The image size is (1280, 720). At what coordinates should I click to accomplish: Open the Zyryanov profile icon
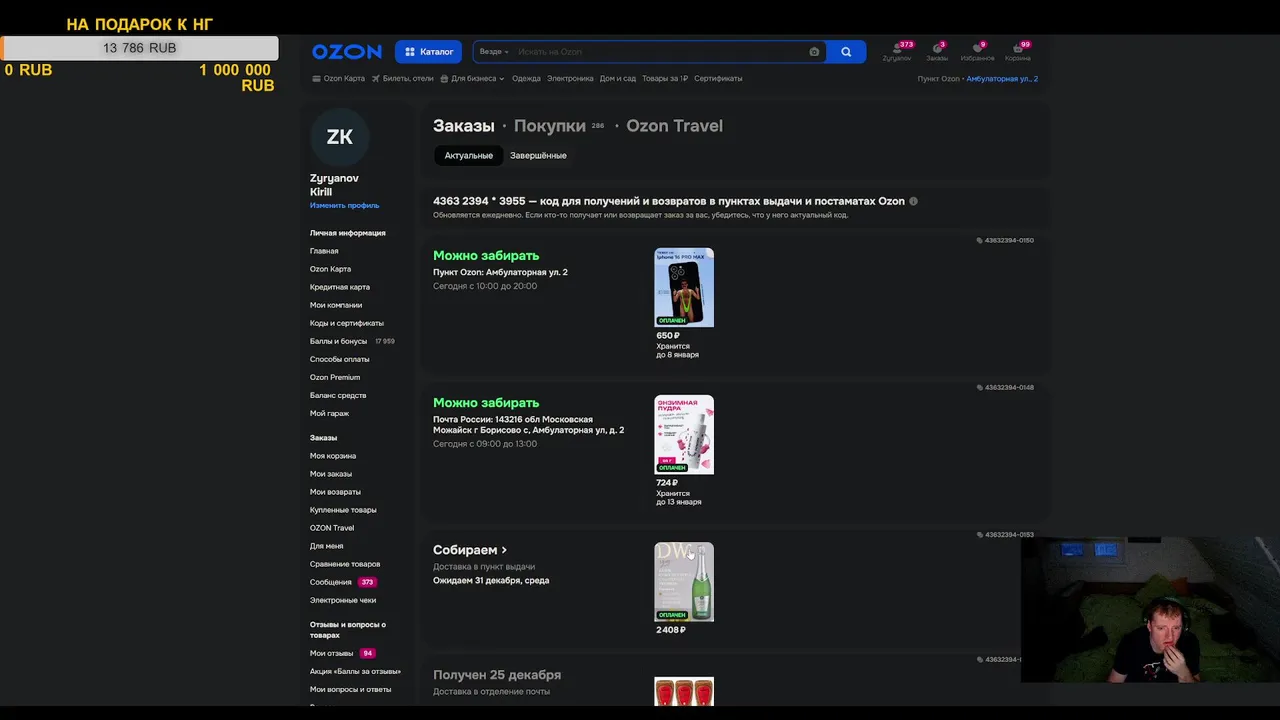point(897,52)
